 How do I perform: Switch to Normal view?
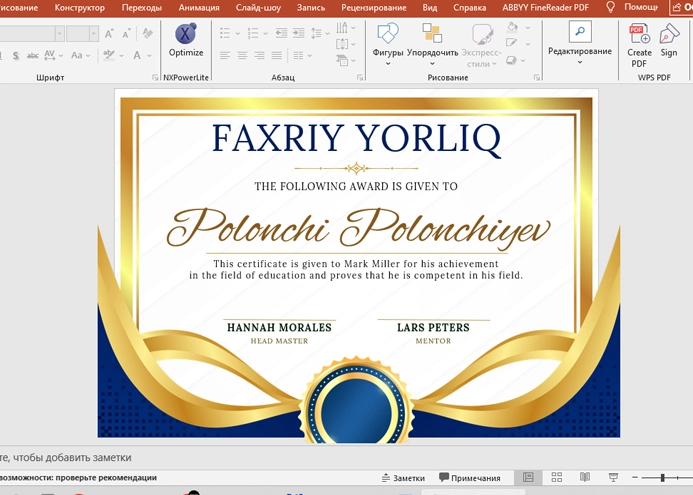528,477
